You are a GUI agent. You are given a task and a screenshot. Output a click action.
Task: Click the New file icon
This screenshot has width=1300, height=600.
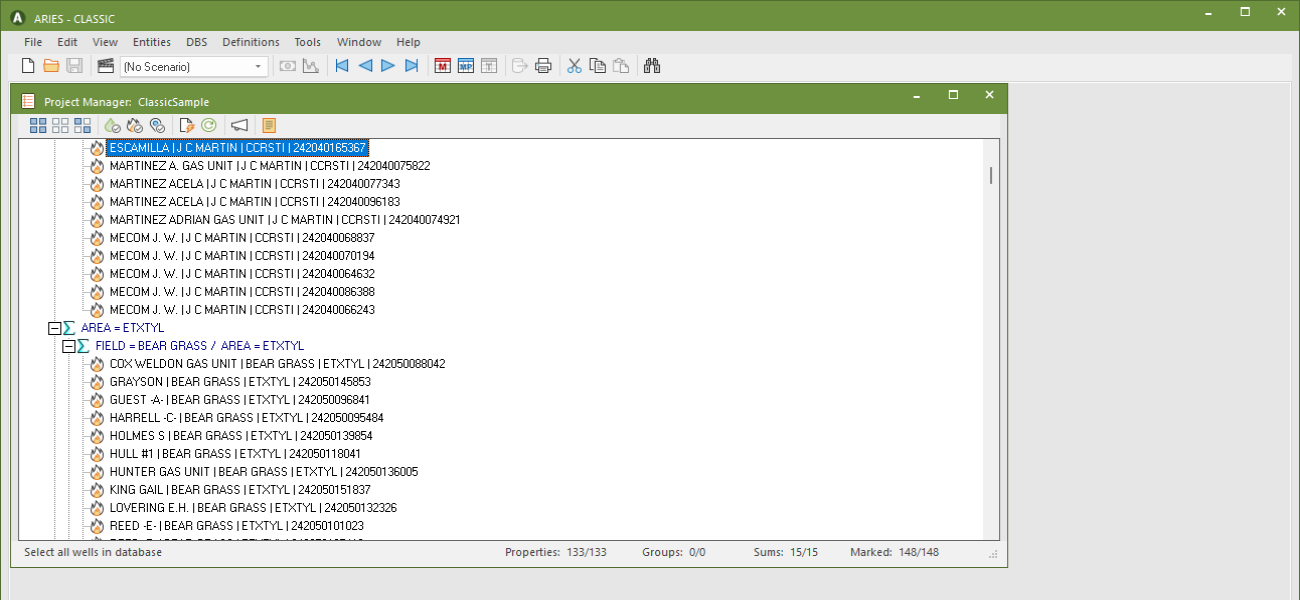tap(29, 66)
